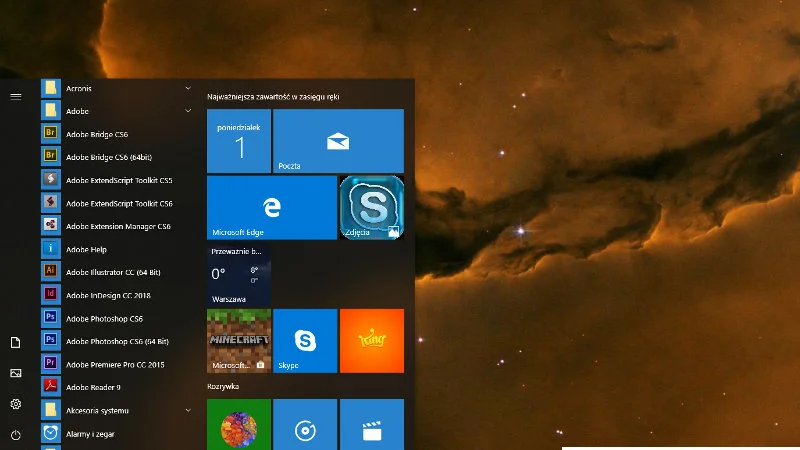Viewport: 800px width, 450px height.
Task: Open the Adobe folder entry
Action: 116,111
